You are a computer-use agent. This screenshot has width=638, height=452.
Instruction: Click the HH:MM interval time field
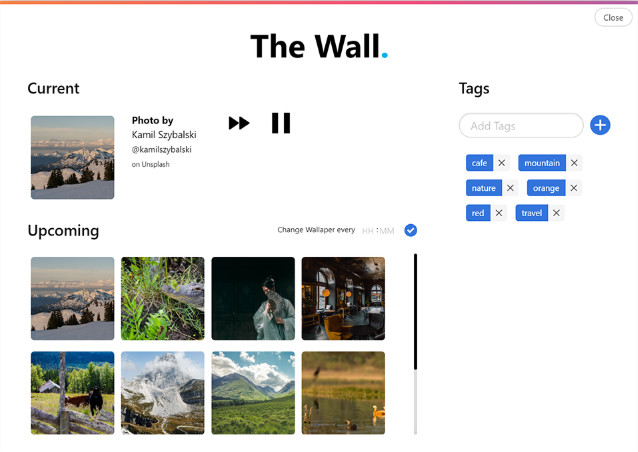(x=378, y=231)
